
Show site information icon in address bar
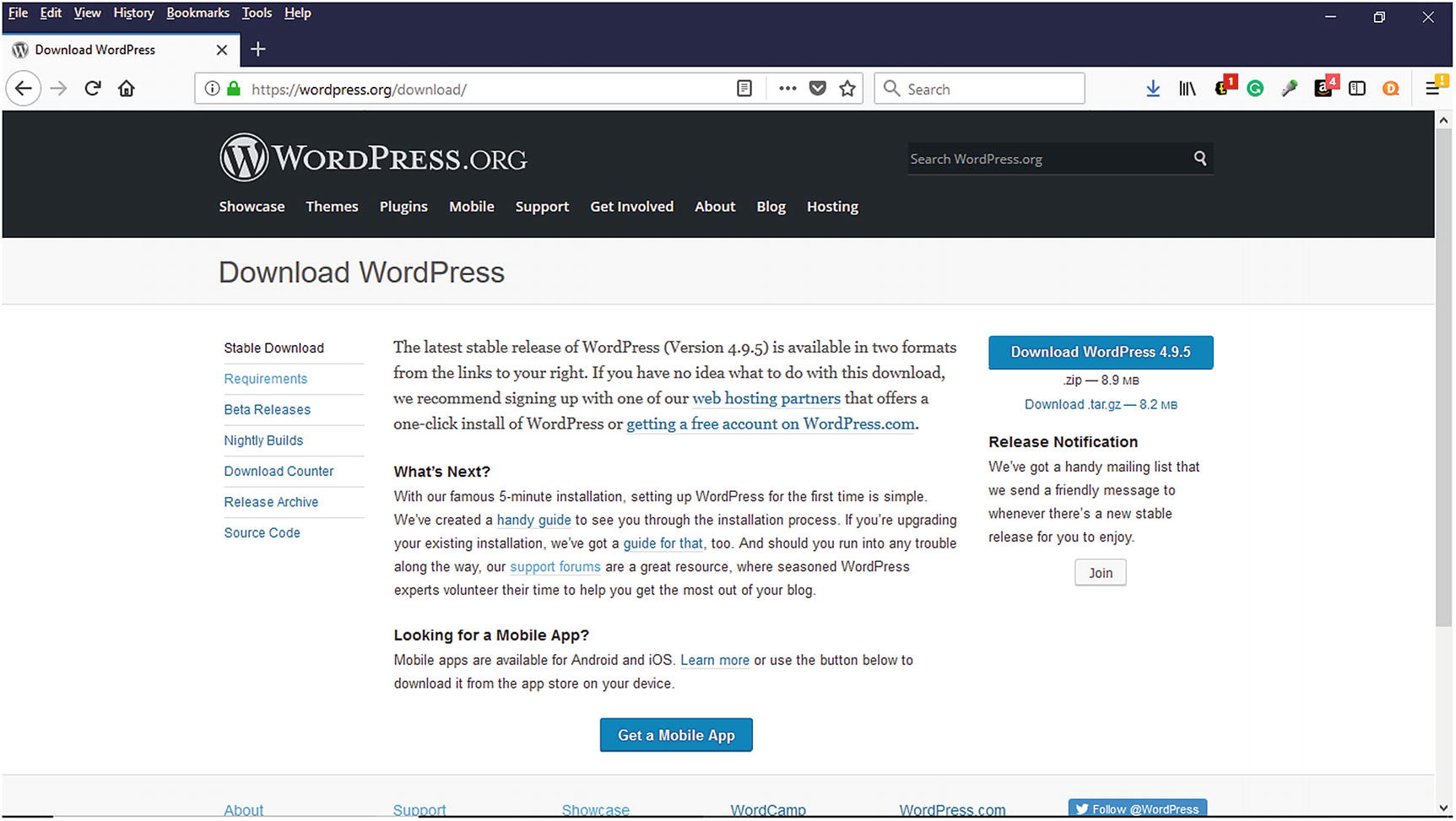212,89
